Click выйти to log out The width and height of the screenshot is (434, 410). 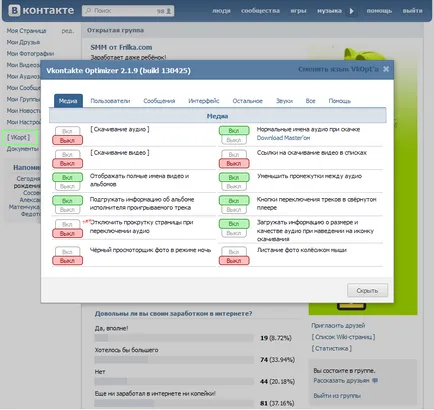(412, 11)
